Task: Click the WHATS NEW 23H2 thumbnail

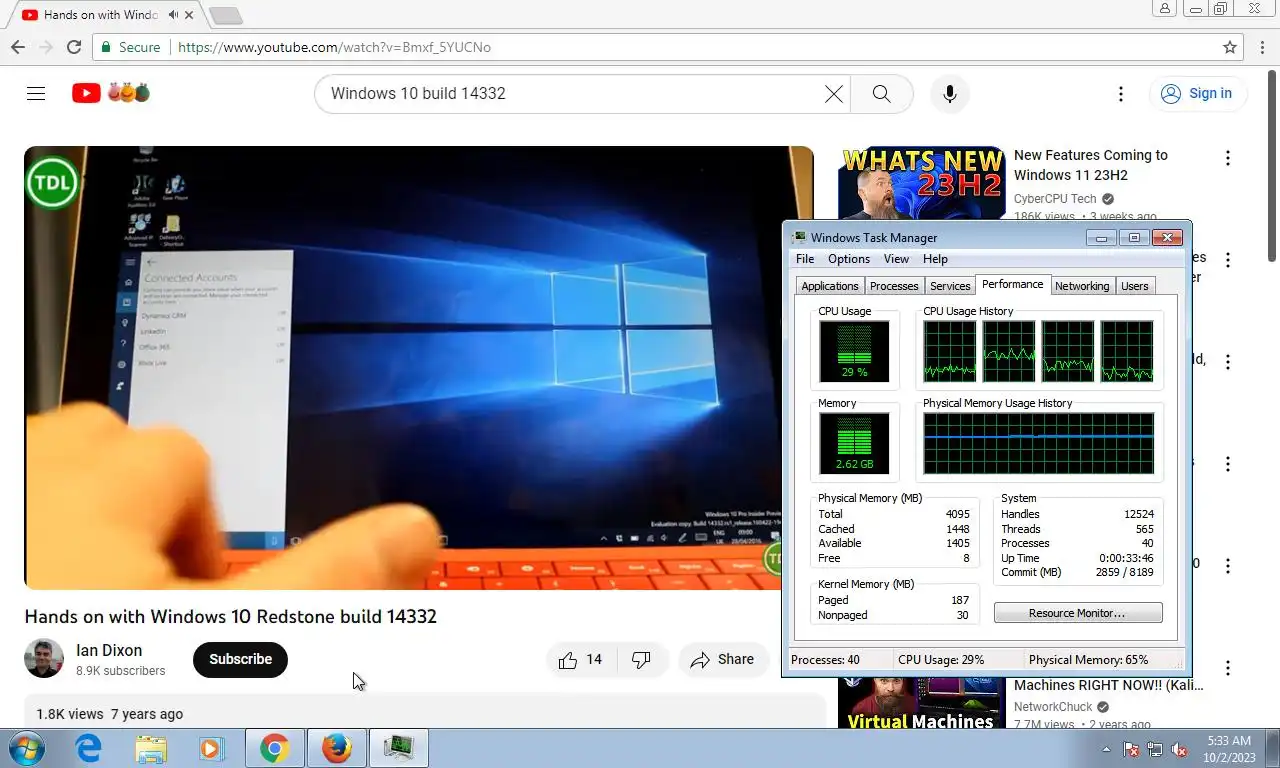Action: pos(921,182)
